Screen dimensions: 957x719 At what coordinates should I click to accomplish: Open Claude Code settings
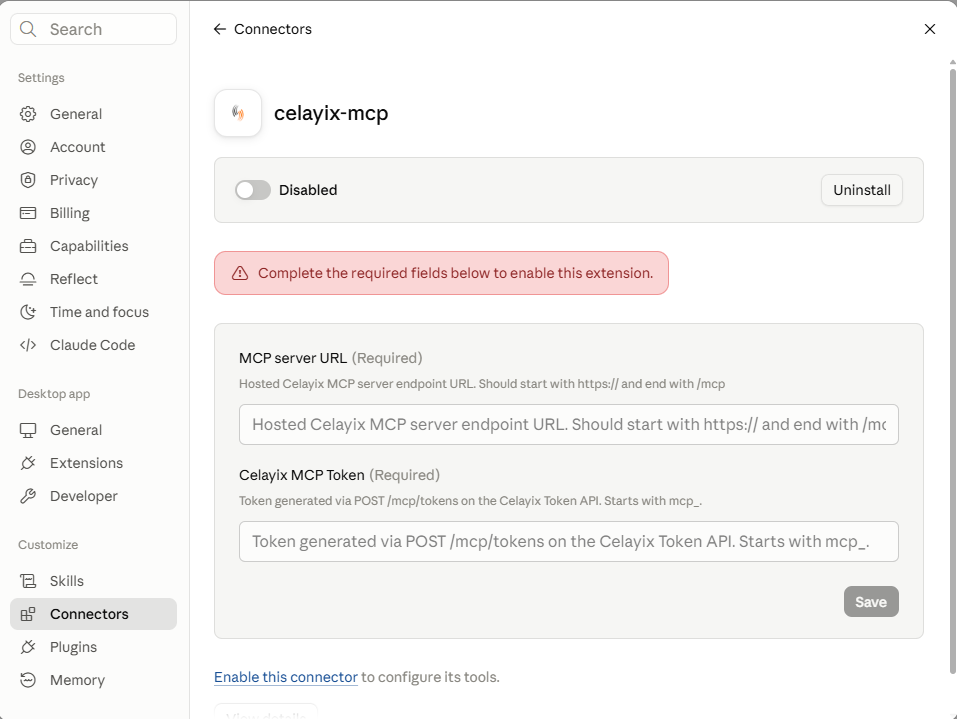pyautogui.click(x=93, y=345)
